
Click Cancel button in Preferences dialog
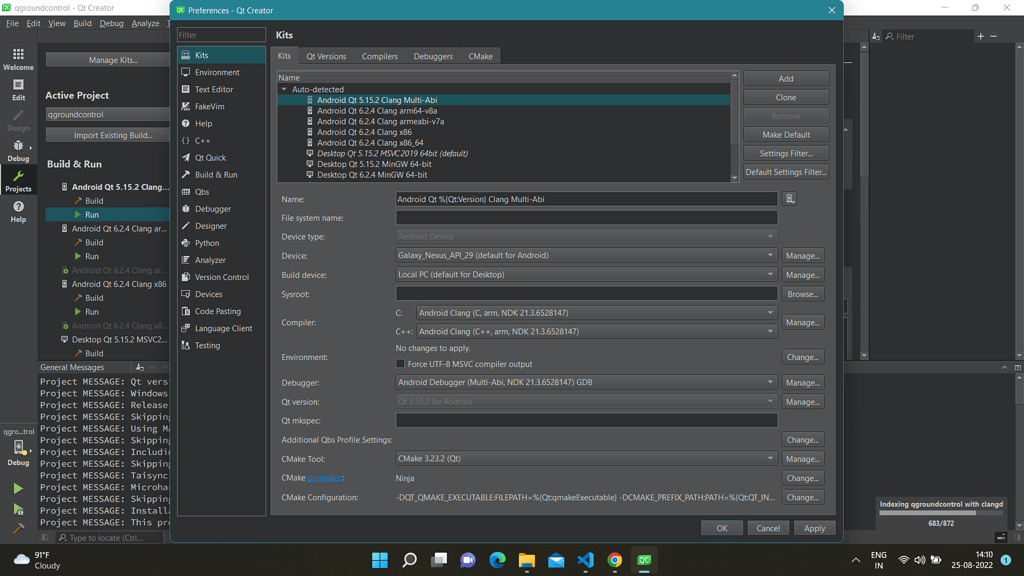tap(768, 528)
